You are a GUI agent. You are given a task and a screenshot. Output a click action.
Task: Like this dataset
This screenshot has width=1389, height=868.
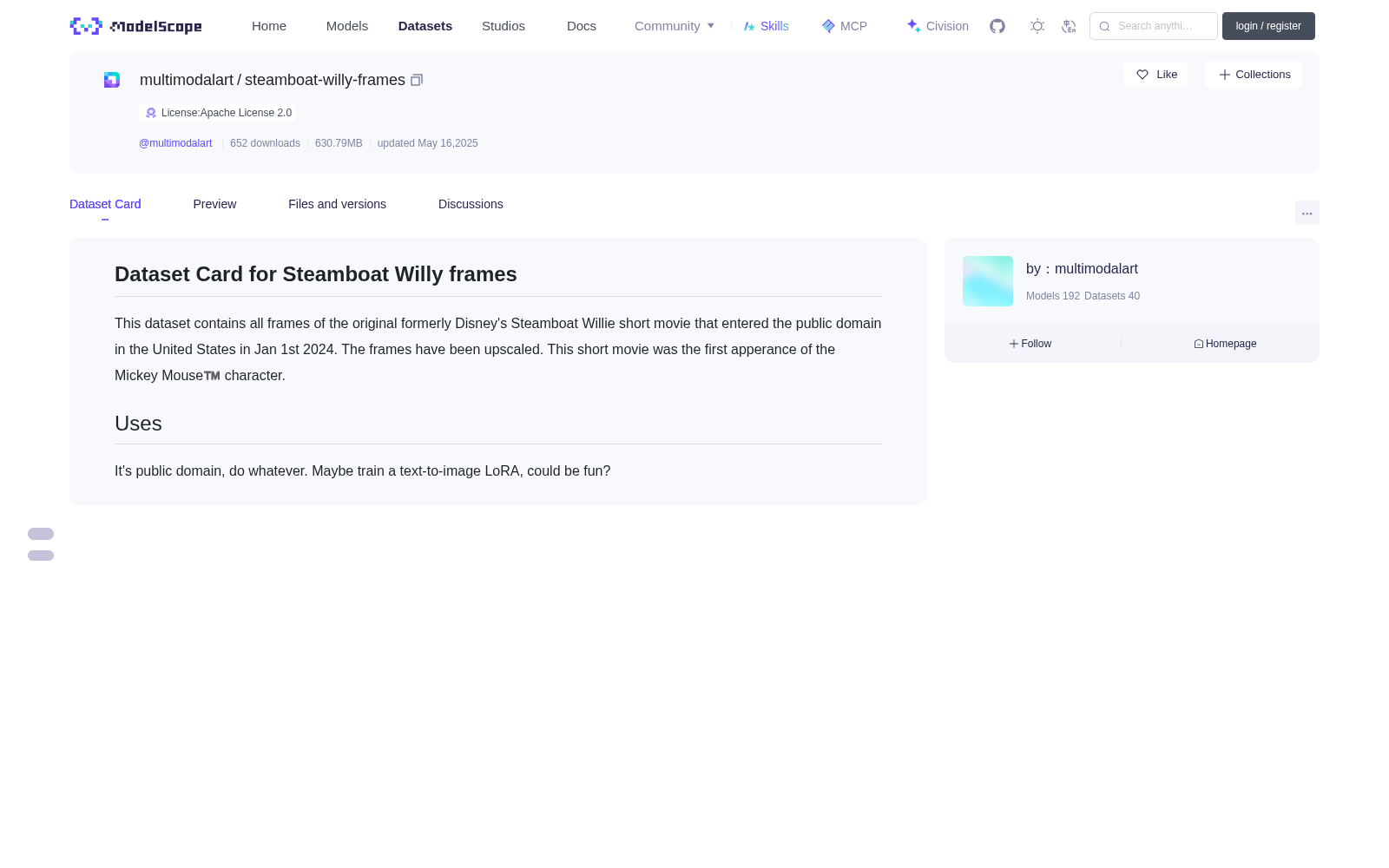click(x=1155, y=75)
